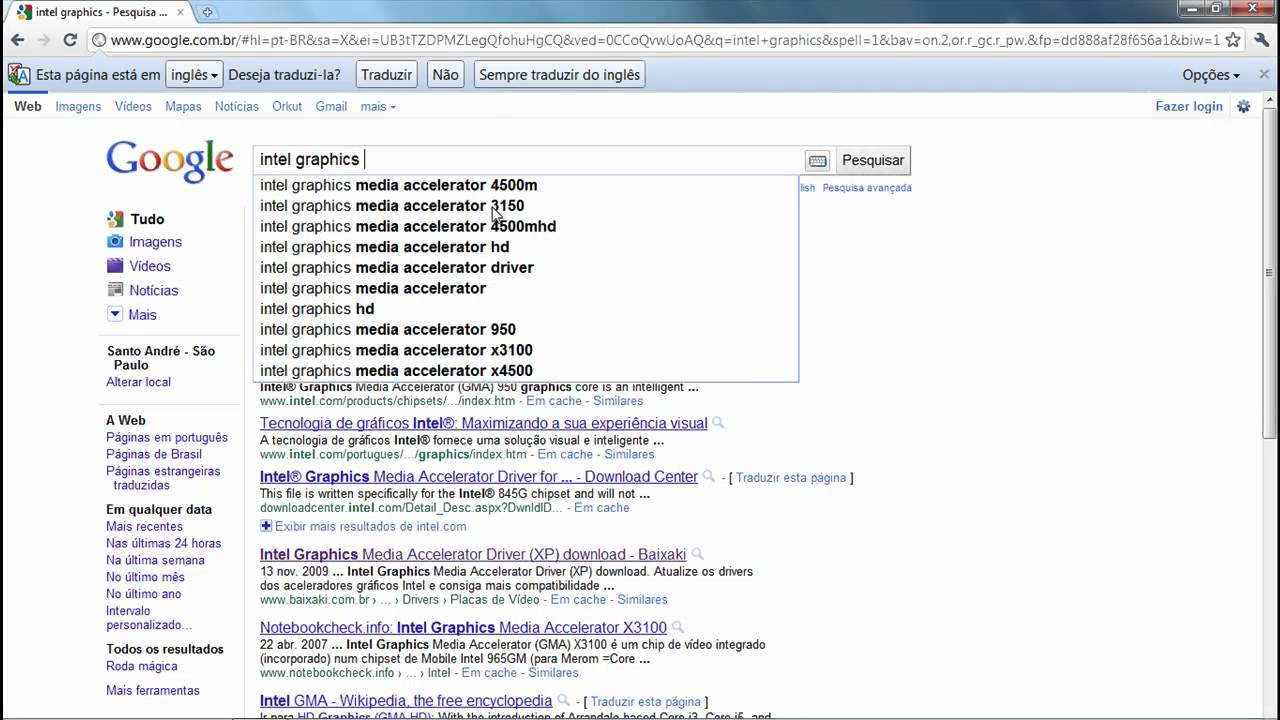Screen dimensions: 1280x720
Task: Open Mapas in the top navigation
Action: pyautogui.click(x=183, y=106)
